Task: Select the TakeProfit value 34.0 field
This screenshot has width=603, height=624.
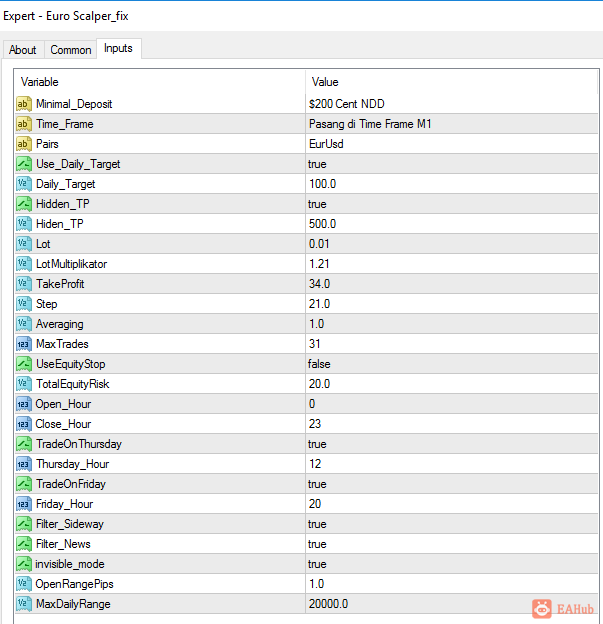Action: 452,284
